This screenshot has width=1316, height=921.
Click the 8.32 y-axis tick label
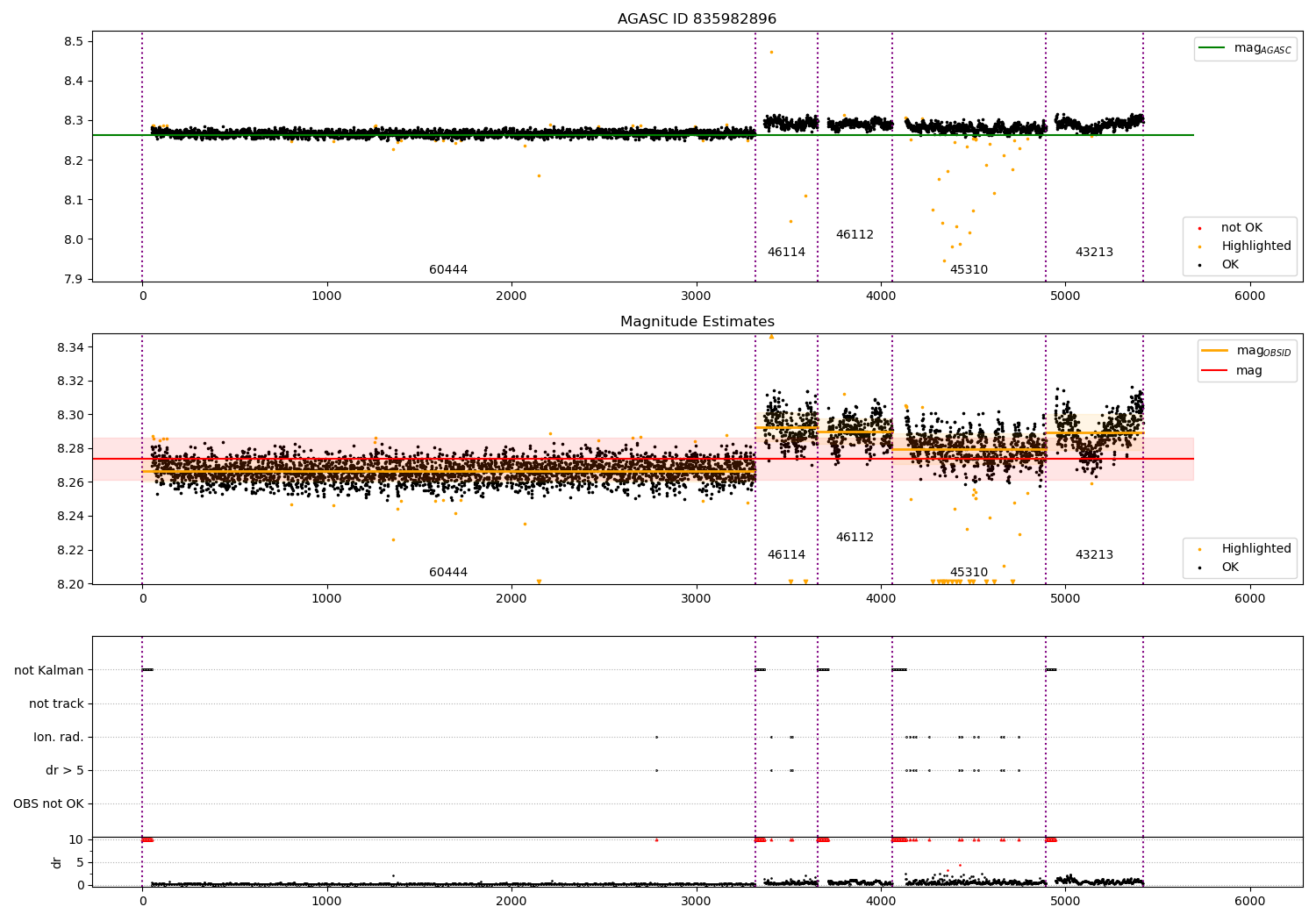[x=70, y=382]
